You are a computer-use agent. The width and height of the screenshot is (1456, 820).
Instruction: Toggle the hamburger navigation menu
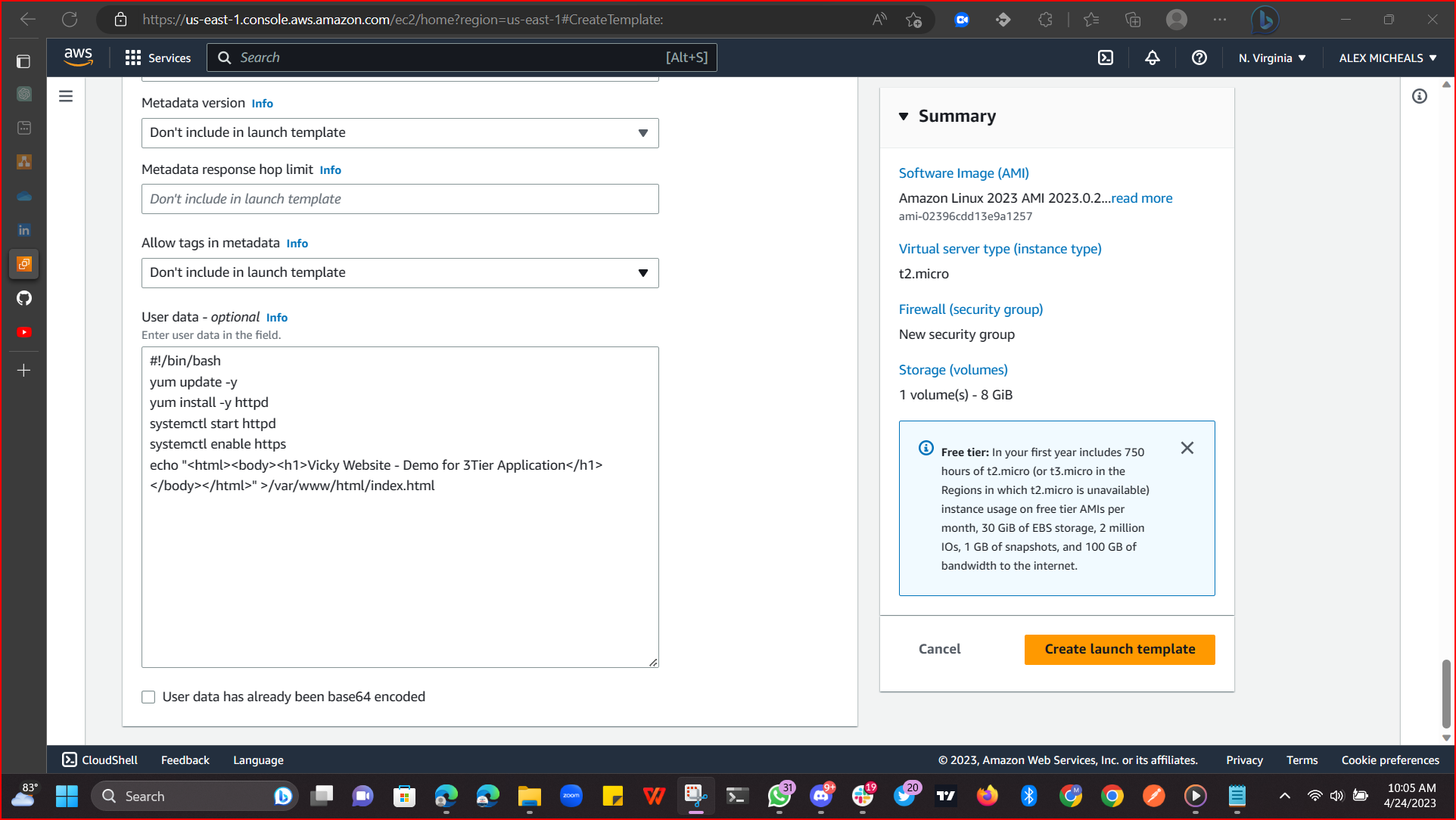tap(66, 96)
